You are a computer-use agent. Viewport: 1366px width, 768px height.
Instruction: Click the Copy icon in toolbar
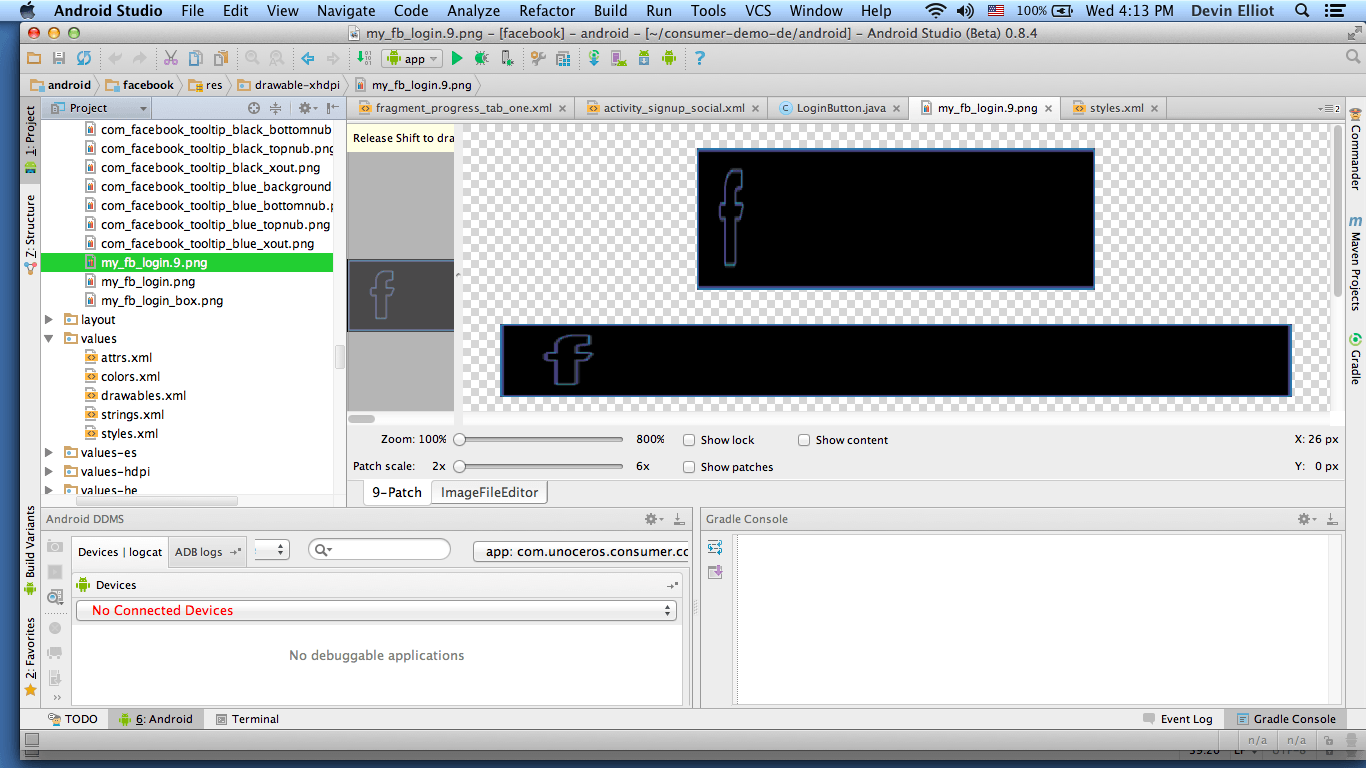pyautogui.click(x=196, y=59)
